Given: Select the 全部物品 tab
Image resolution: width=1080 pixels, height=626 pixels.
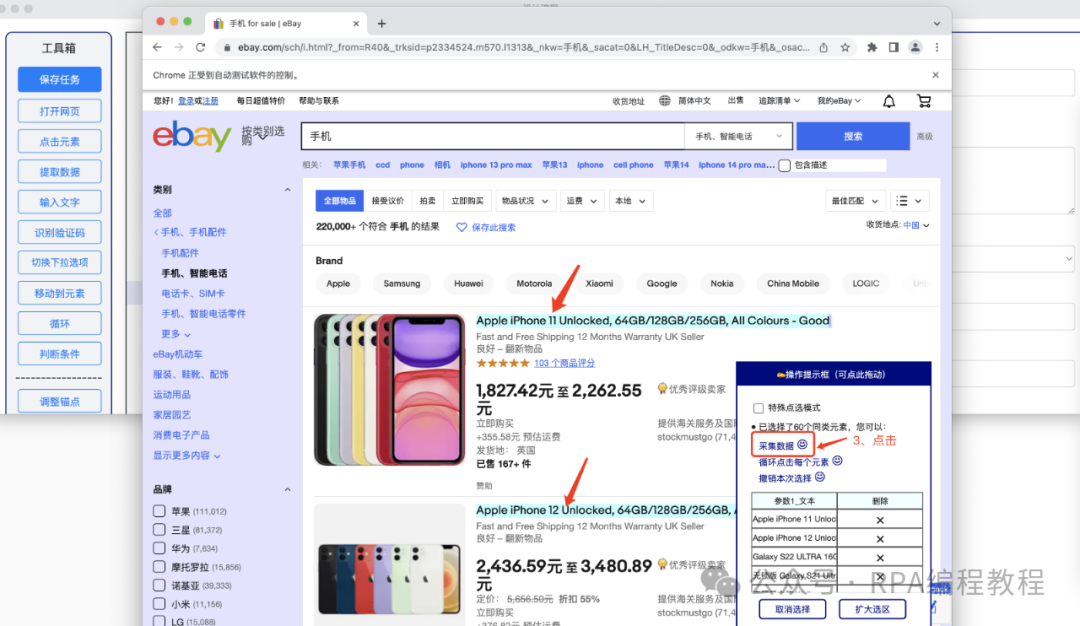Looking at the screenshot, I should pyautogui.click(x=340, y=201).
